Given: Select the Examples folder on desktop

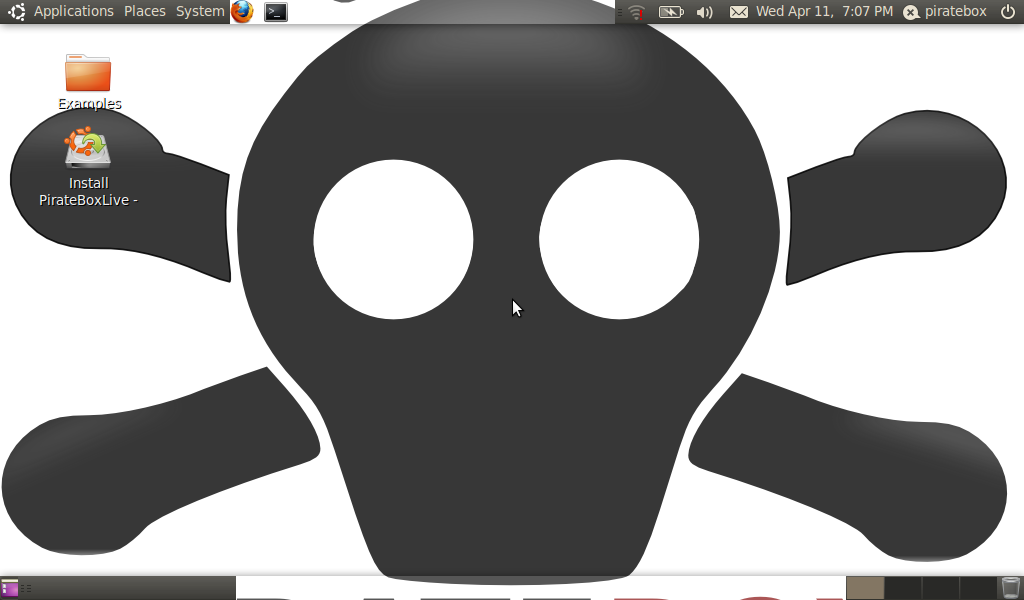Looking at the screenshot, I should pos(88,82).
